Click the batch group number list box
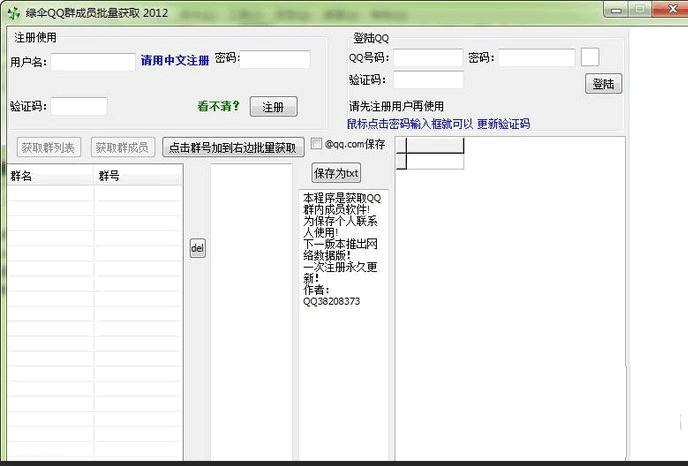 coord(251,312)
